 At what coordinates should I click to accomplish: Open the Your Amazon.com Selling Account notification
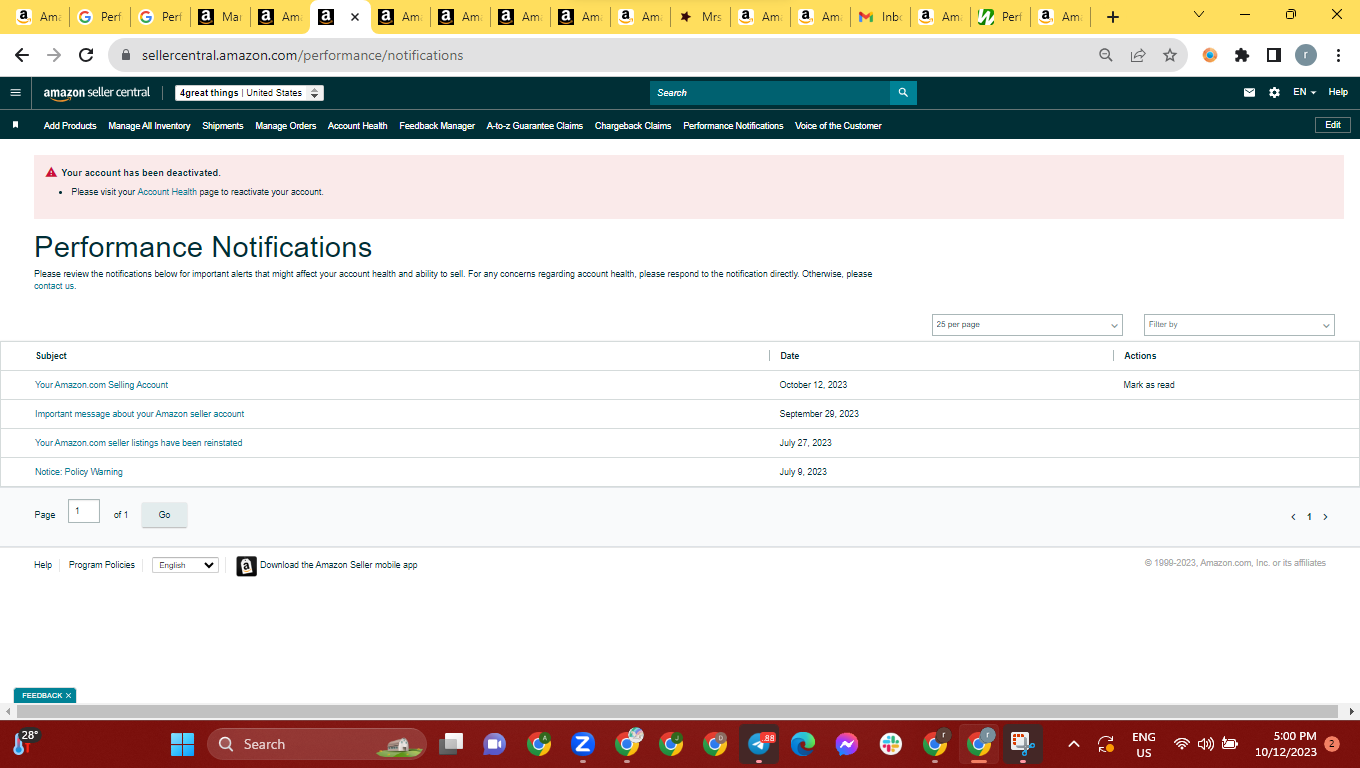(101, 385)
